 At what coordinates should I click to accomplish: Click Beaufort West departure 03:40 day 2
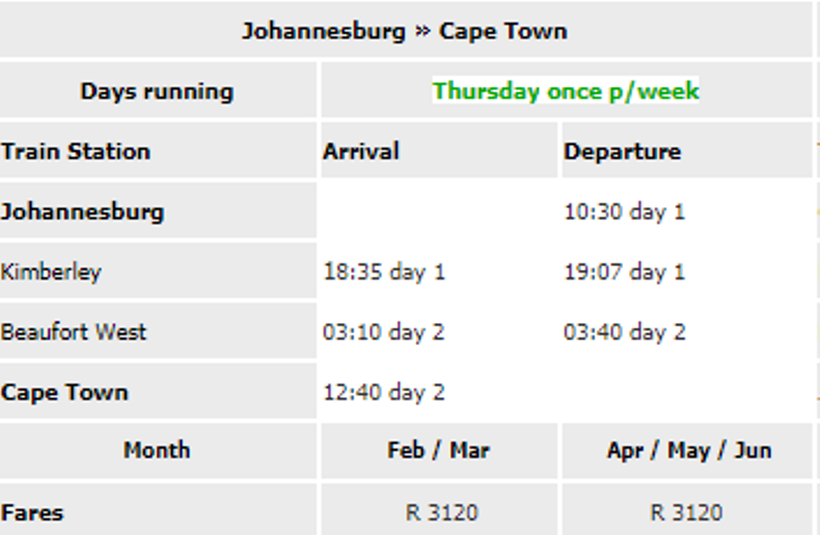[624, 332]
